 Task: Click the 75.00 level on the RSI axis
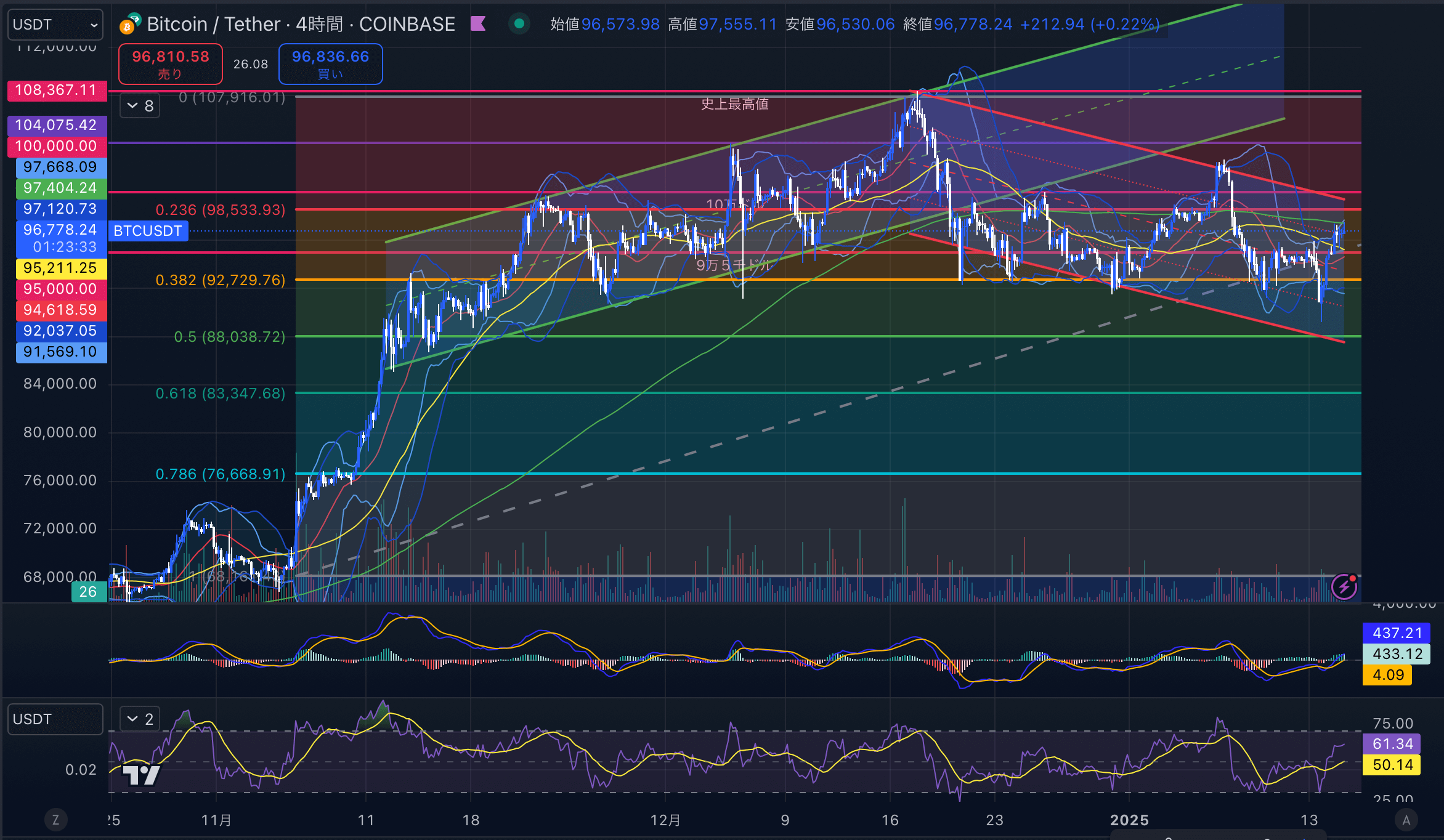(x=1393, y=723)
